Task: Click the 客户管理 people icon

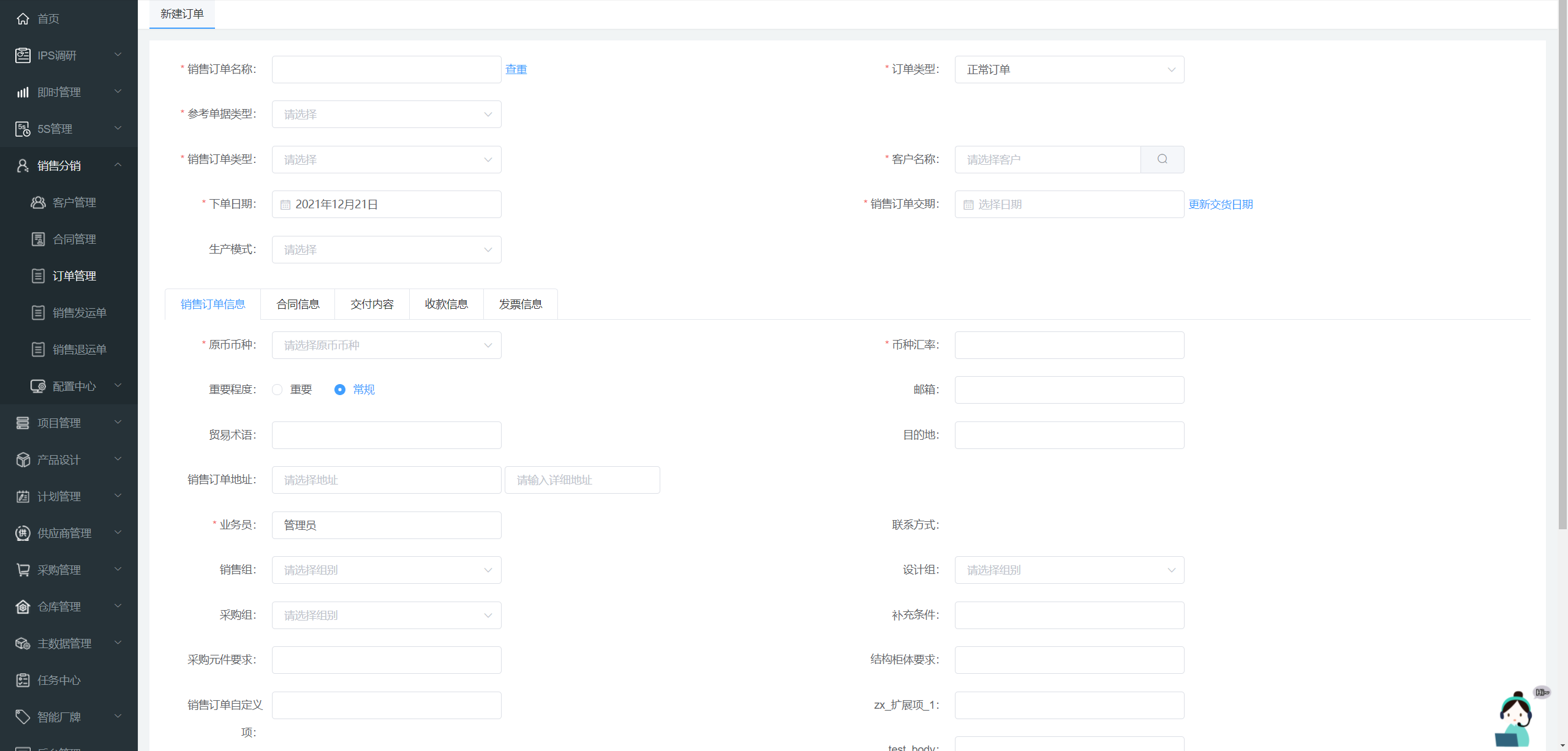Action: (38, 203)
